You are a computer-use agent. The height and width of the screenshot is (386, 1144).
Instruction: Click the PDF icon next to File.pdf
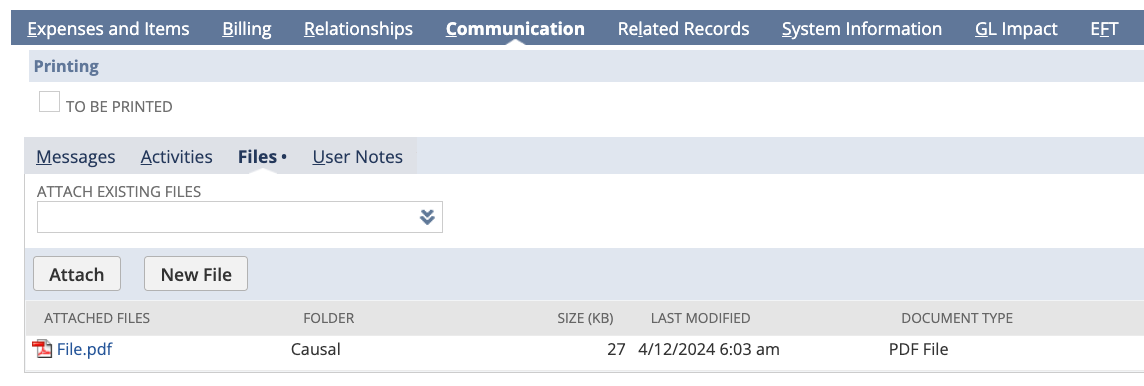pyautogui.click(x=42, y=350)
